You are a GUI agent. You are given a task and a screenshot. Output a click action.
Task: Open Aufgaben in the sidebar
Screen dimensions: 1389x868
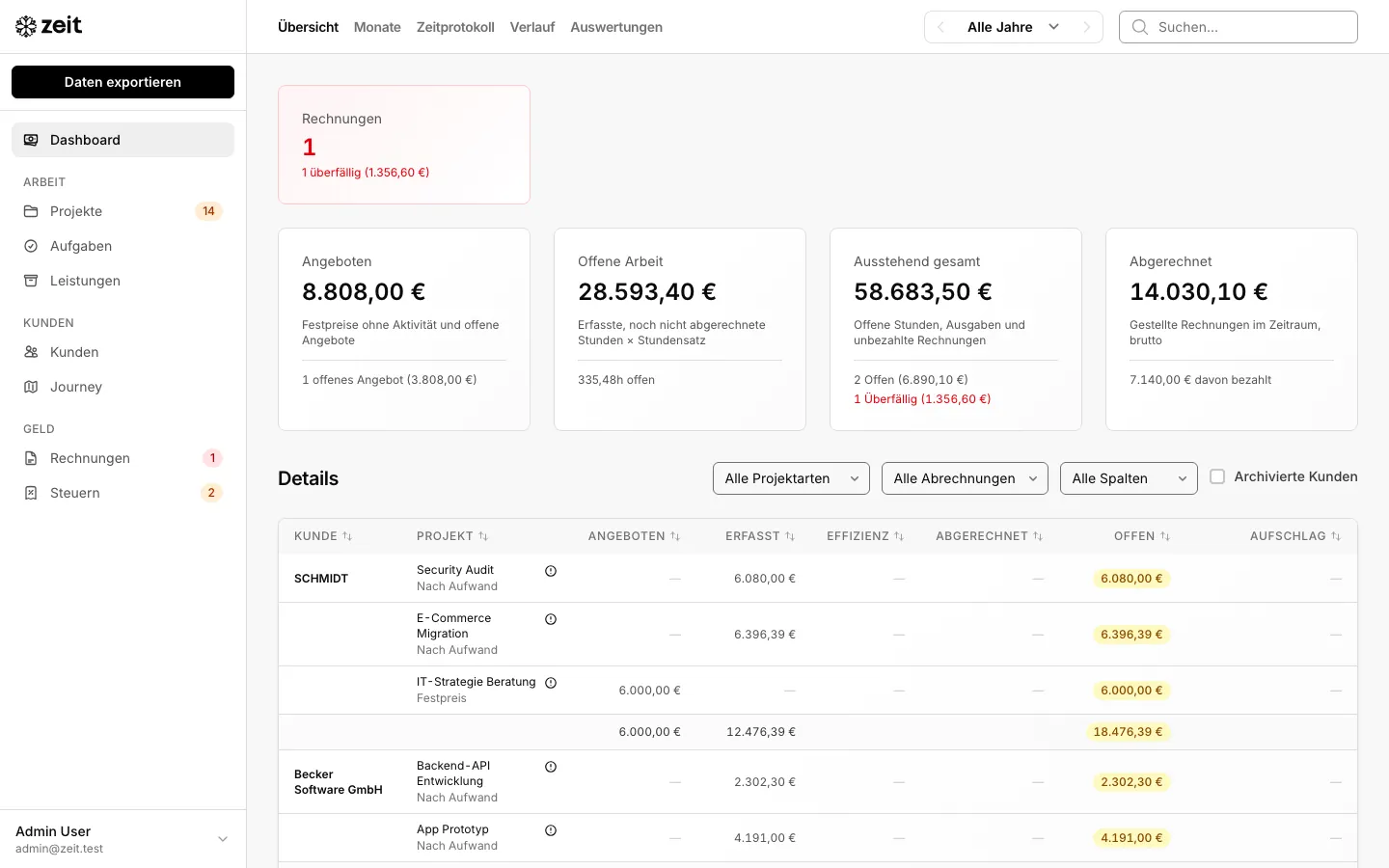pos(123,246)
